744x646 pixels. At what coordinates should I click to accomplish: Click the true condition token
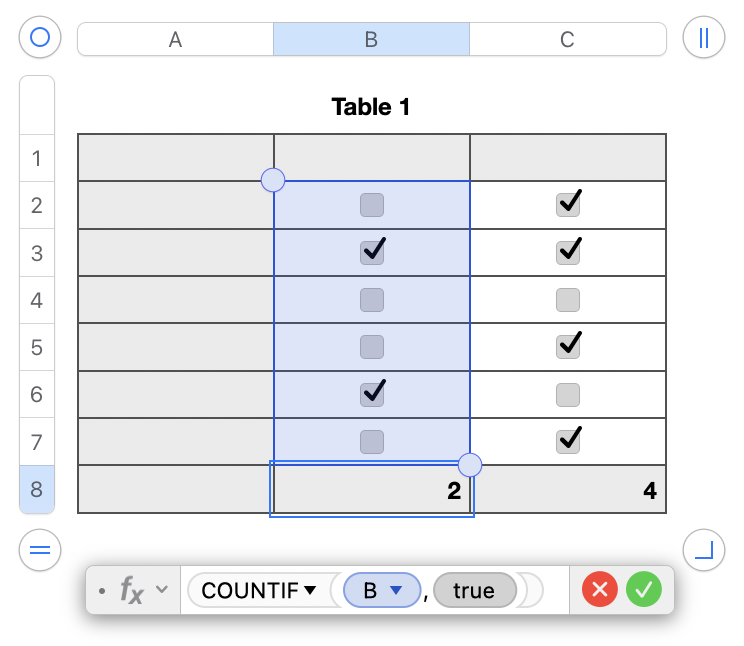coord(474,591)
